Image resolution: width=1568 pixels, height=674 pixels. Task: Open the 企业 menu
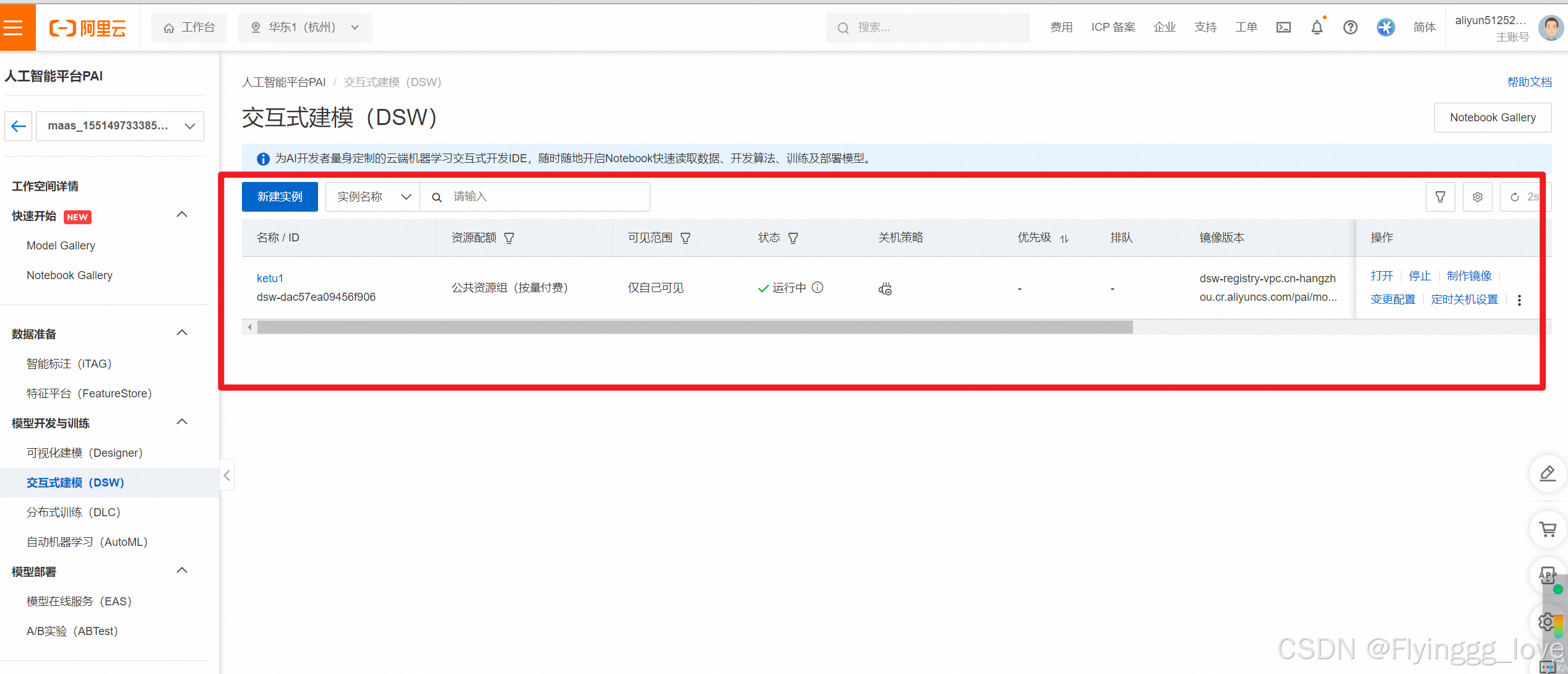click(1165, 27)
